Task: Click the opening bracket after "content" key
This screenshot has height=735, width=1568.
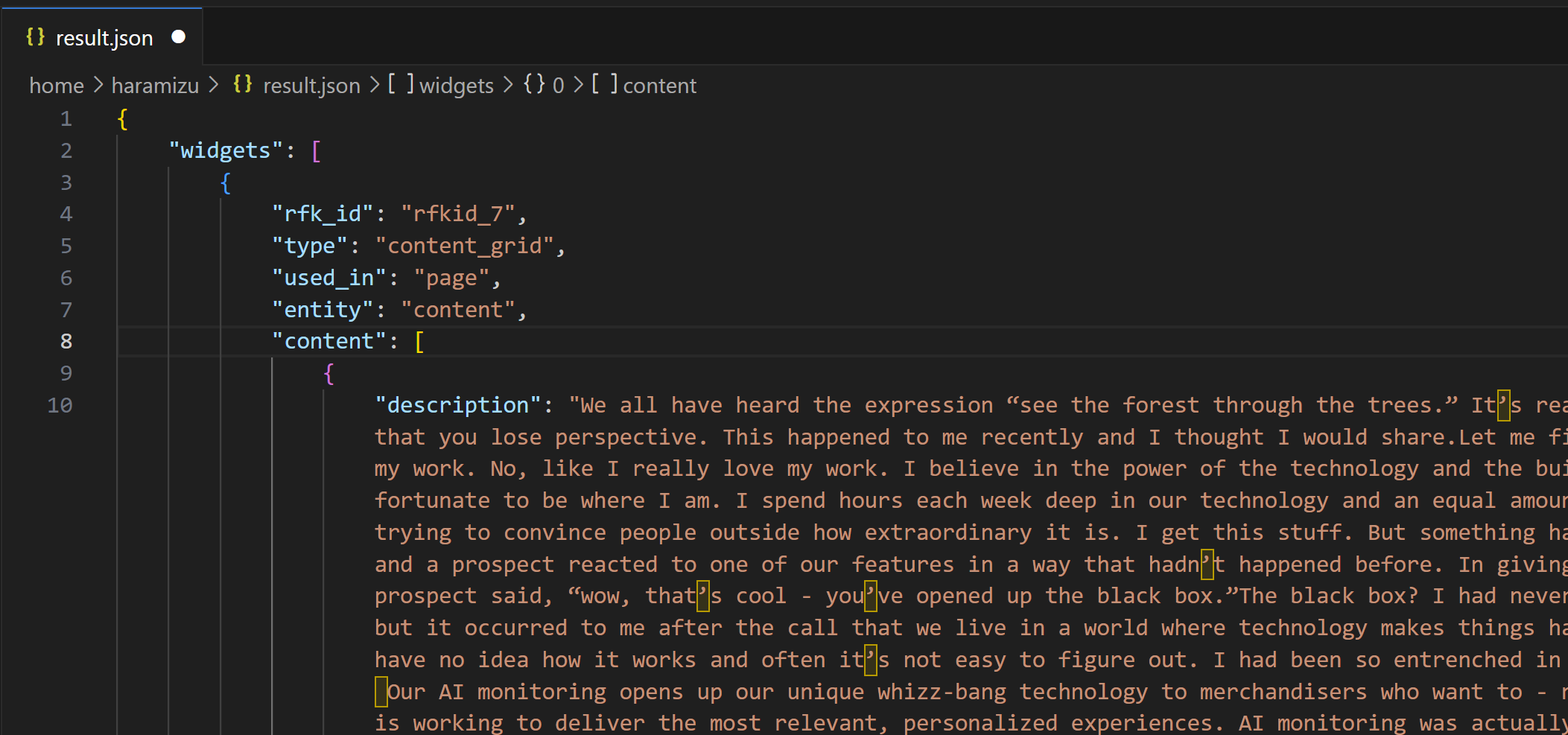Action: [x=419, y=342]
